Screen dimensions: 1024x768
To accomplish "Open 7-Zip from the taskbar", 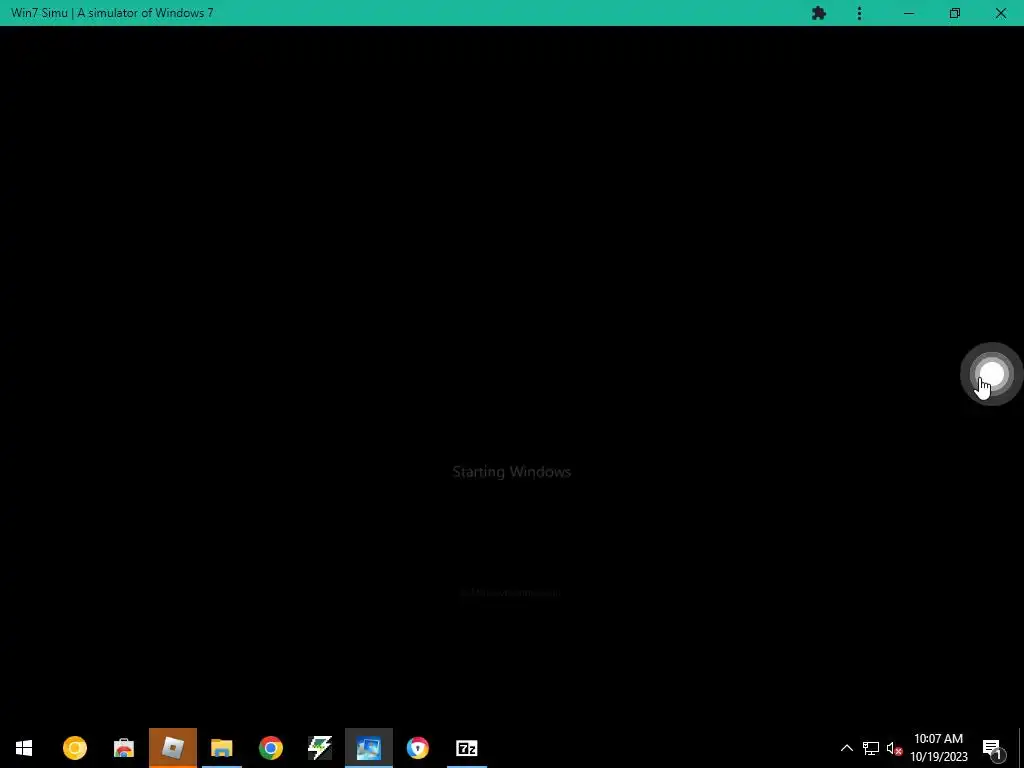I will point(466,748).
